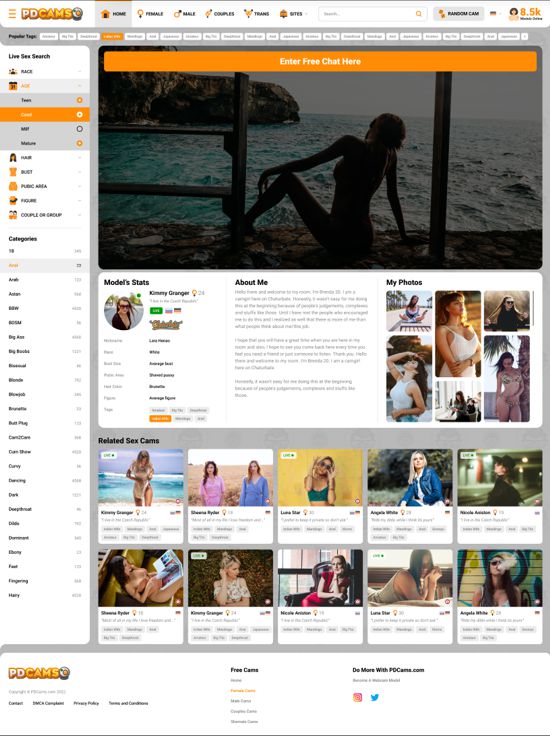This screenshot has height=736, width=550.
Task: Click the Random Cam dice icon
Action: pyautogui.click(x=441, y=14)
